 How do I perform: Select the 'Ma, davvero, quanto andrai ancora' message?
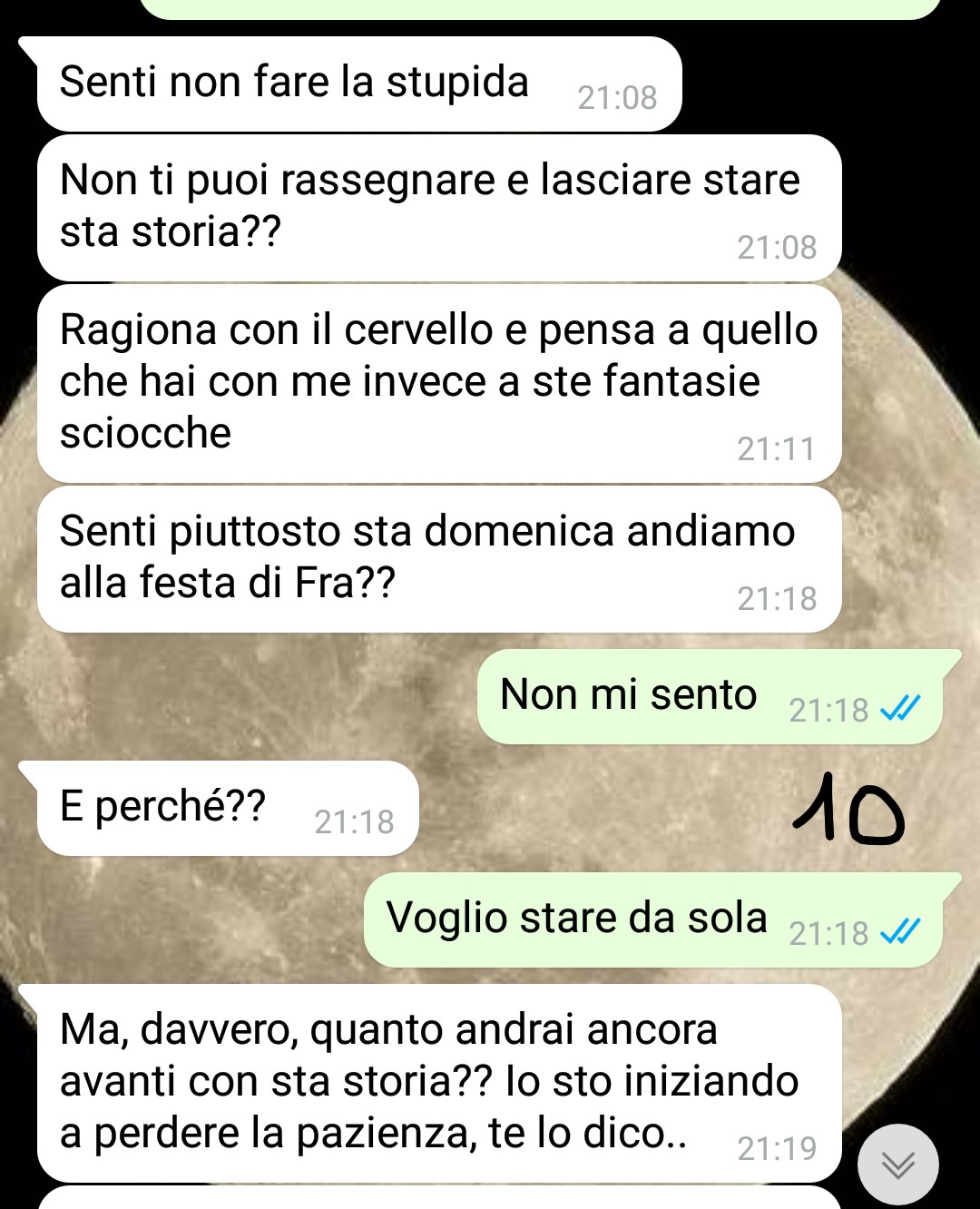(439, 1083)
